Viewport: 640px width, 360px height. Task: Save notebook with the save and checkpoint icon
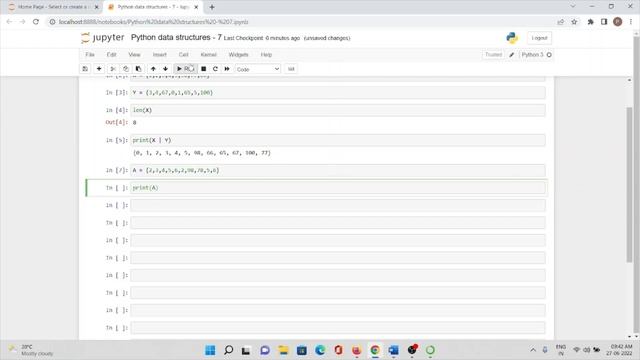coord(85,69)
